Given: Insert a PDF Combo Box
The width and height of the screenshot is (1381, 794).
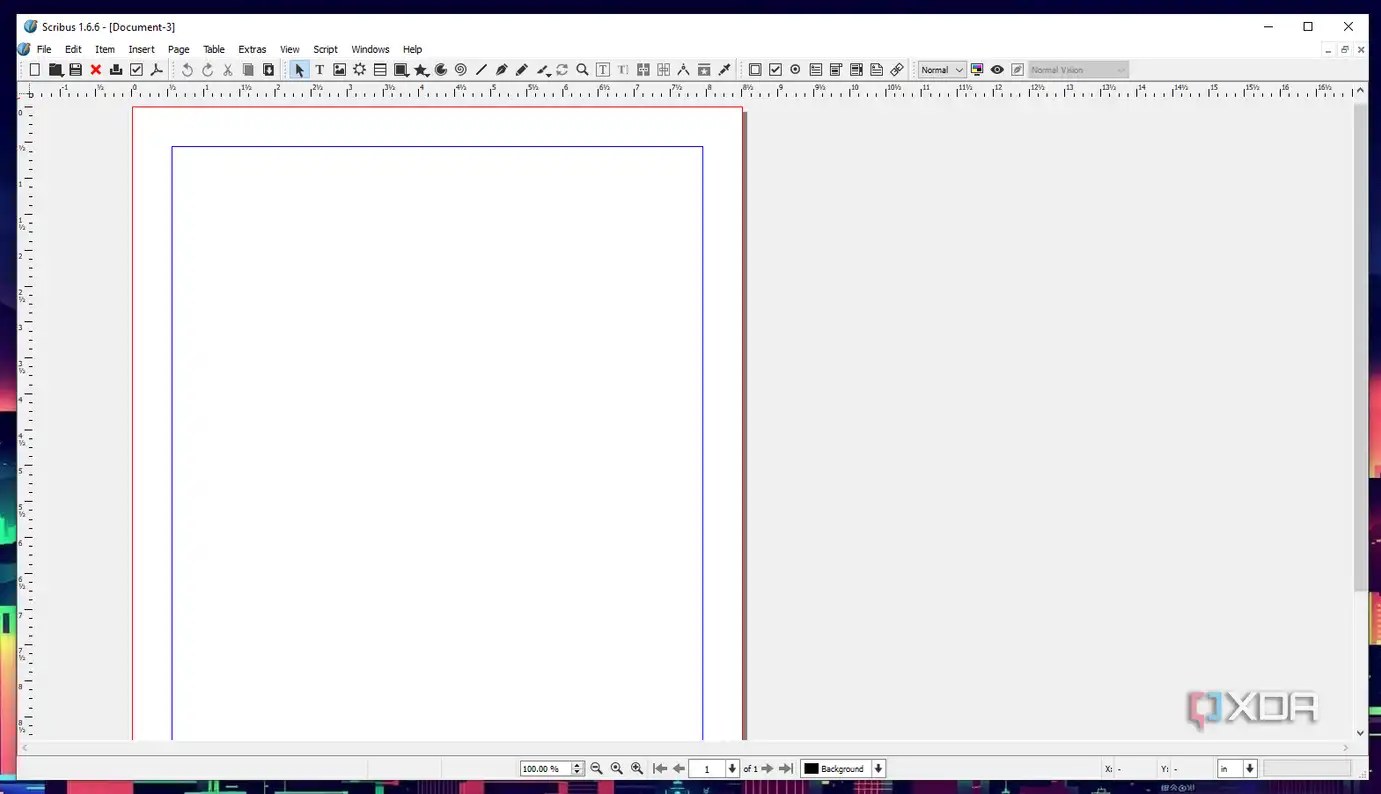Looking at the screenshot, I should [x=836, y=70].
